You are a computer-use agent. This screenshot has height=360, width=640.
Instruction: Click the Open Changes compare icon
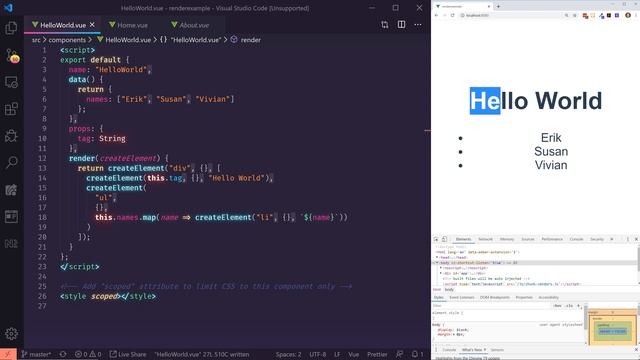384,25
